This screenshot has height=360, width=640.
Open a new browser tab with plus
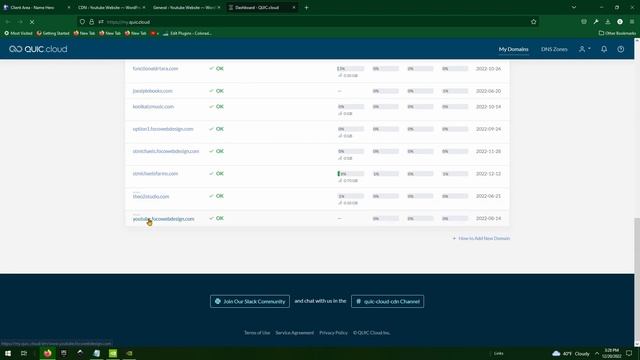tap(306, 7)
